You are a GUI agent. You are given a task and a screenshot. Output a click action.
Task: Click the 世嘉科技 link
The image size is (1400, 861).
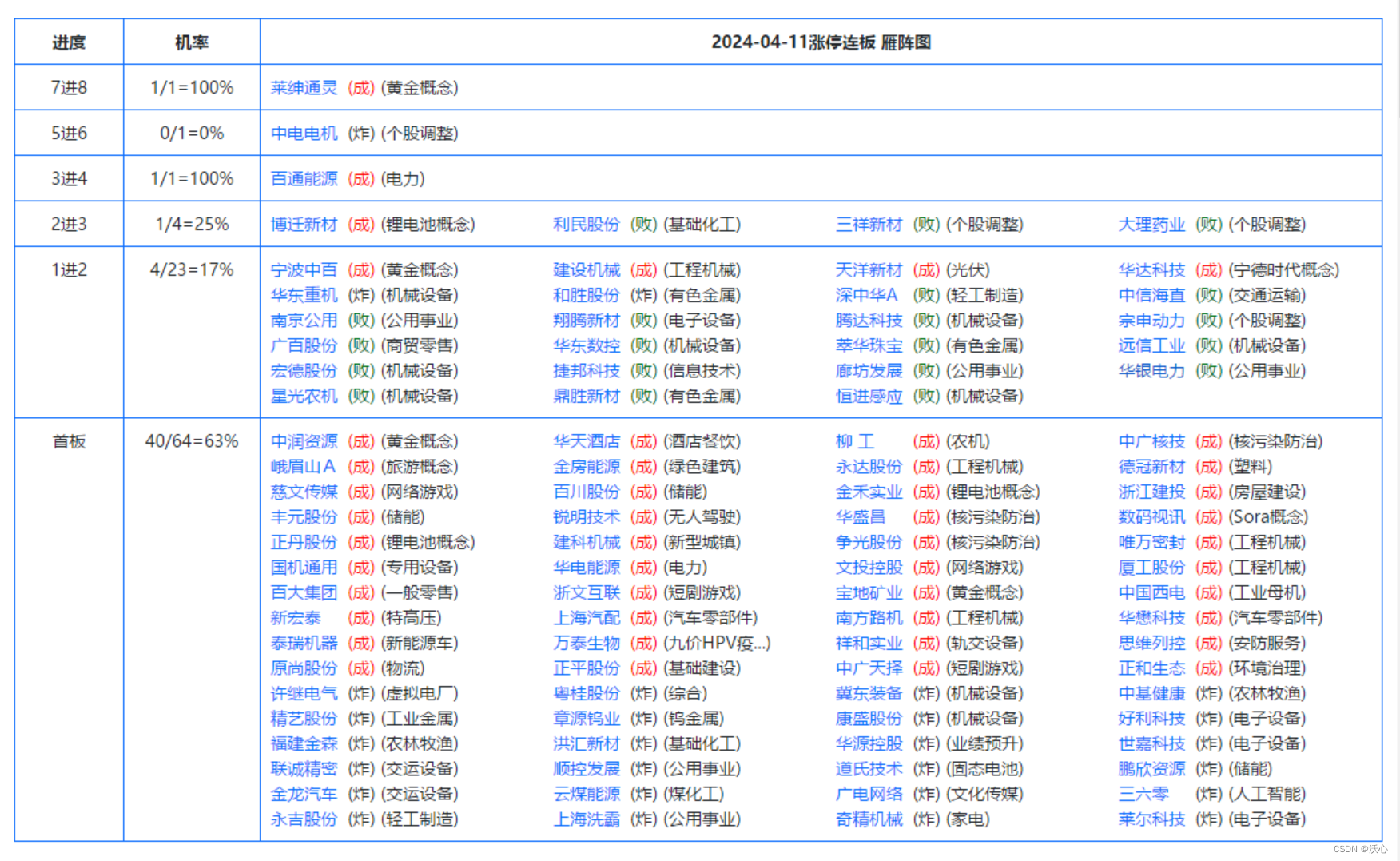point(1151,744)
